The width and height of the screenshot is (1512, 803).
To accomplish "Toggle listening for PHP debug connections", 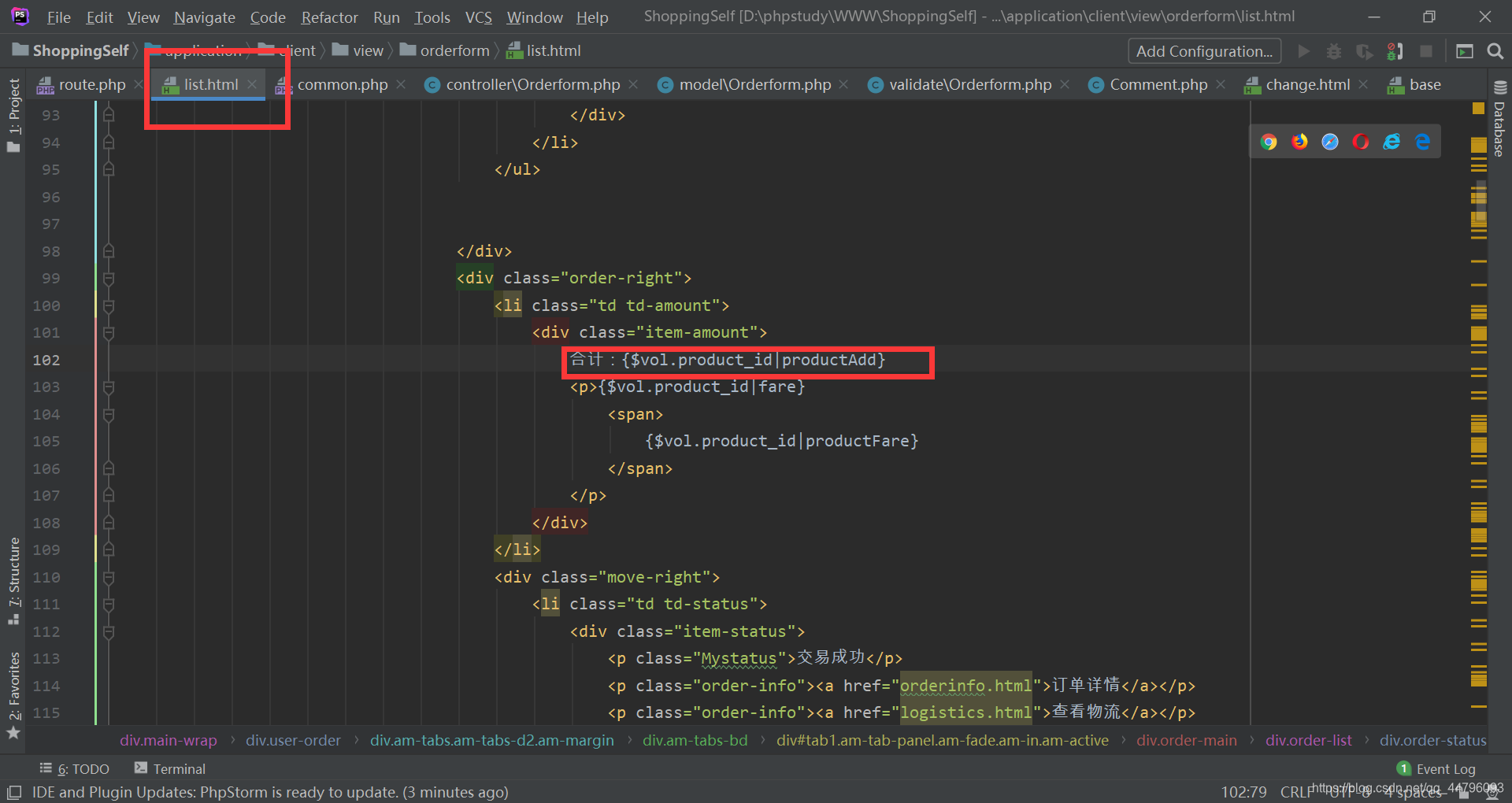I will (x=1395, y=51).
